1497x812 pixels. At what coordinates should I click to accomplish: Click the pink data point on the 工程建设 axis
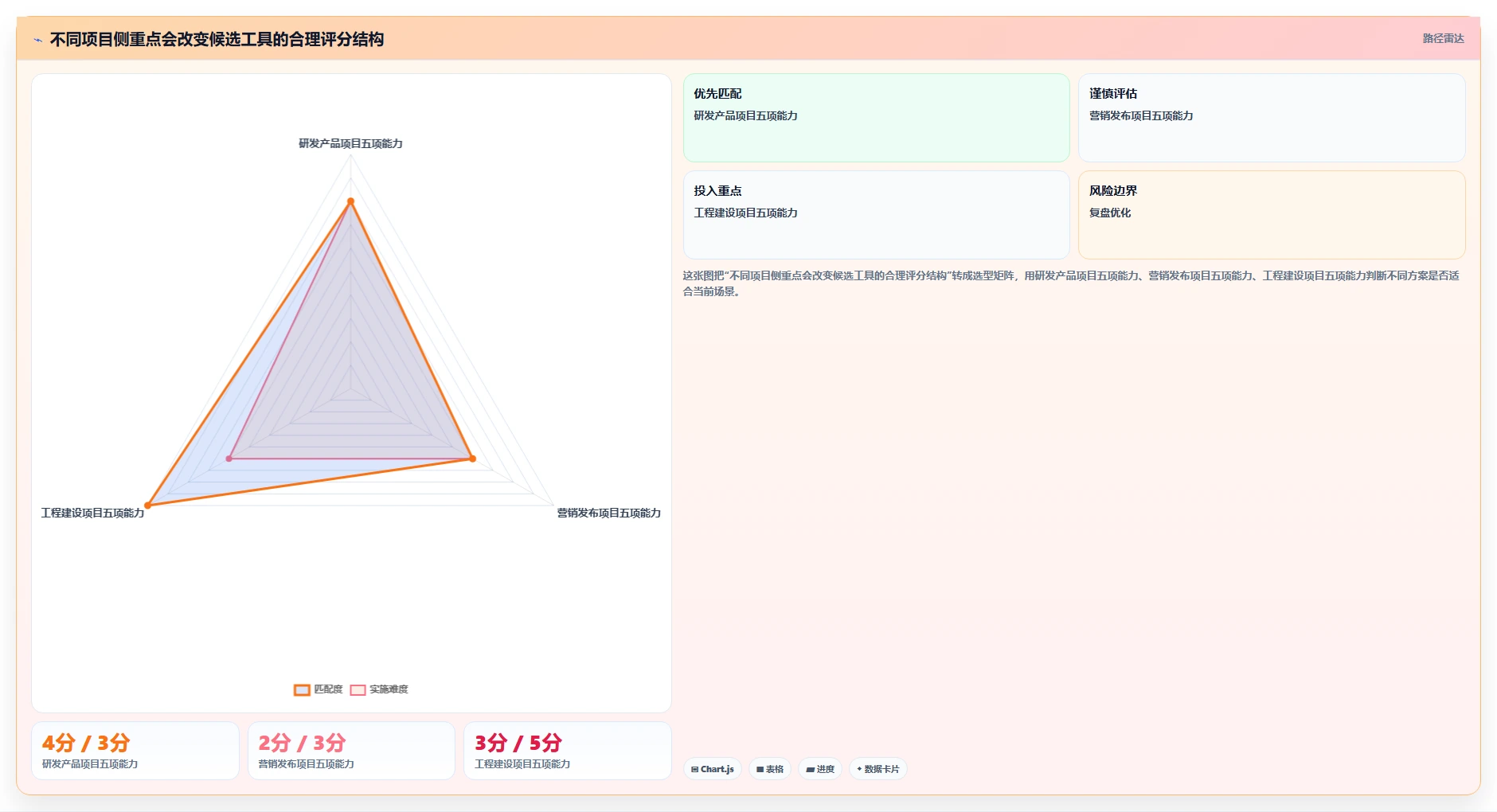(x=229, y=459)
